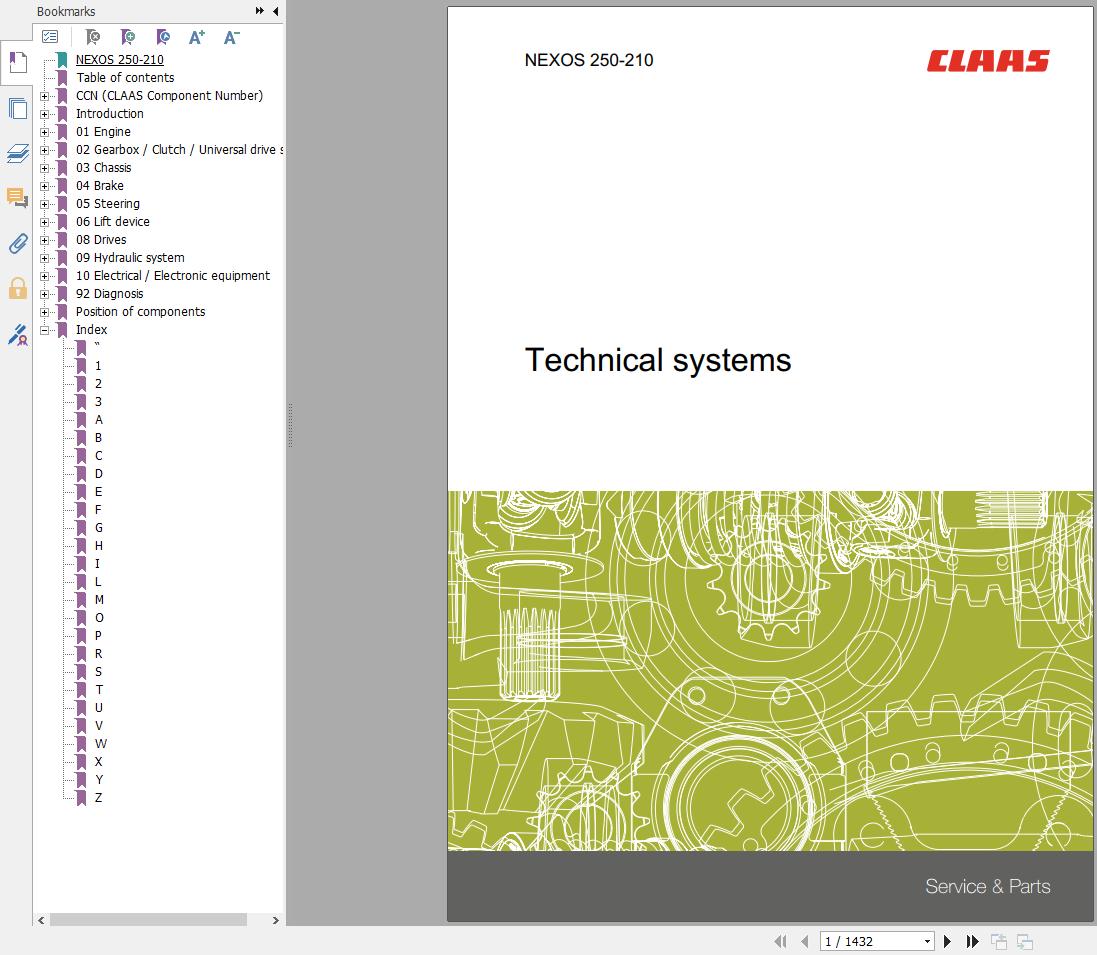
Task: Collapse the Index bookmark tree
Action: [44, 330]
